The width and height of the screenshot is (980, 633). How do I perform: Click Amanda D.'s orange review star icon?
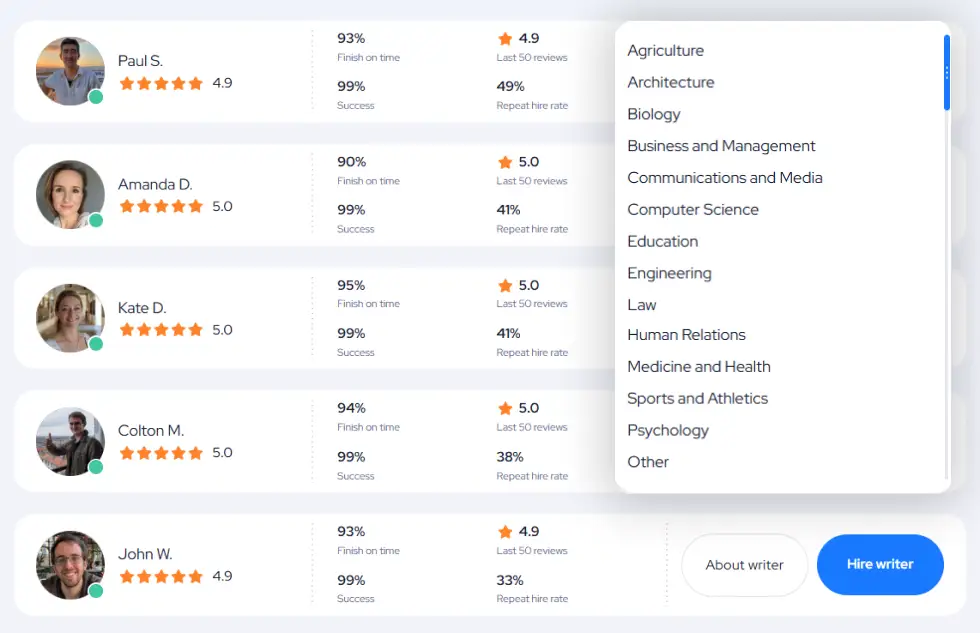pyautogui.click(x=505, y=162)
